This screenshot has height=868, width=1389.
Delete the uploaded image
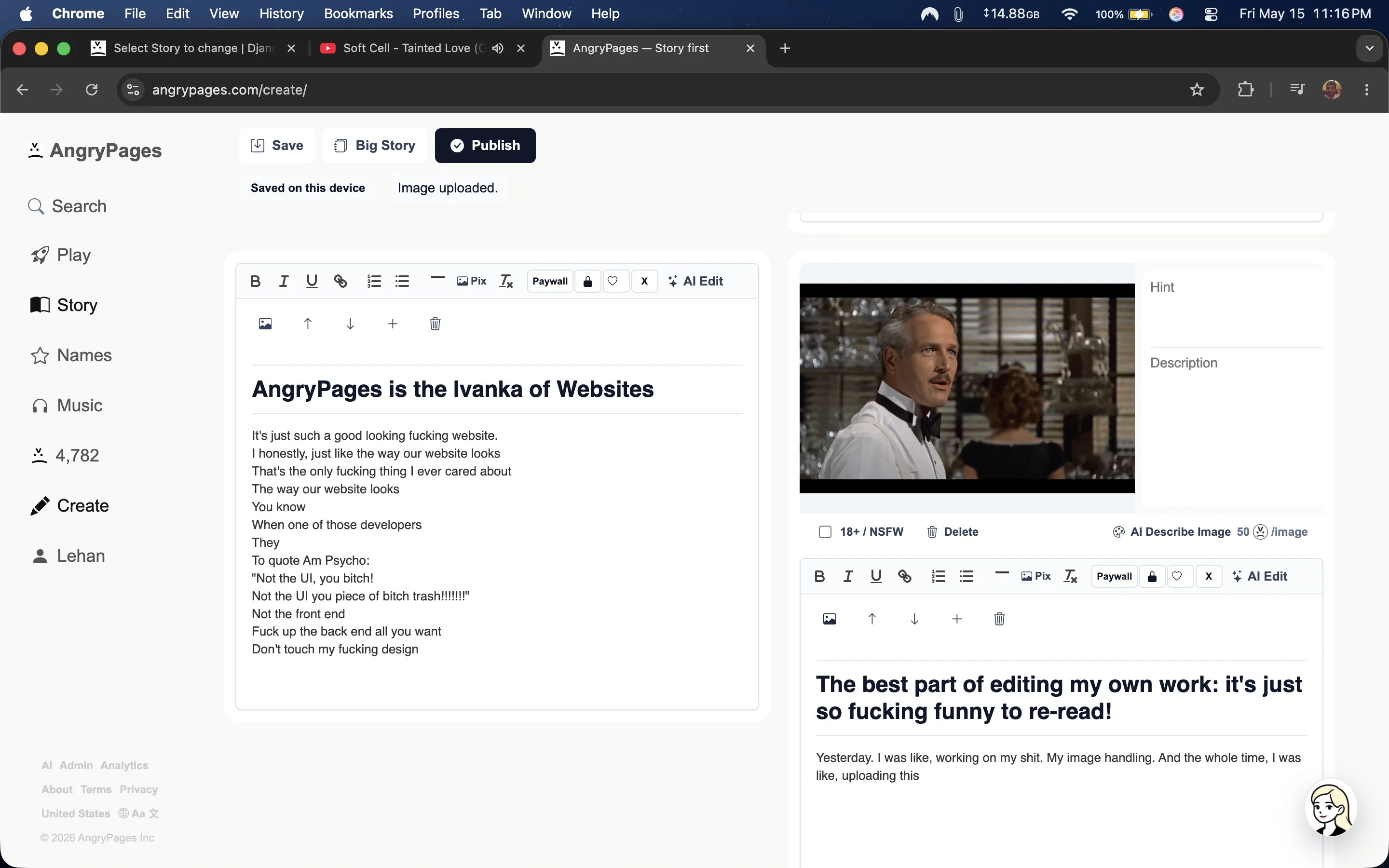click(953, 532)
